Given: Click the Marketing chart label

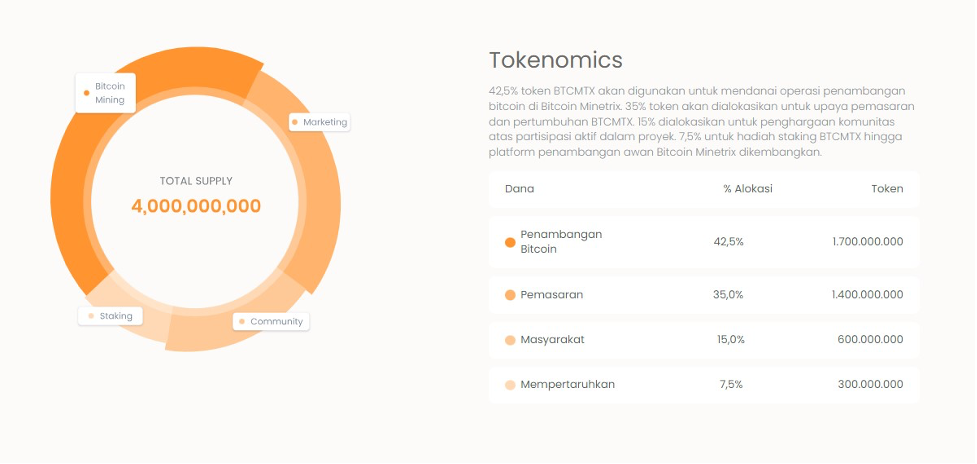Looking at the screenshot, I should pos(320,122).
